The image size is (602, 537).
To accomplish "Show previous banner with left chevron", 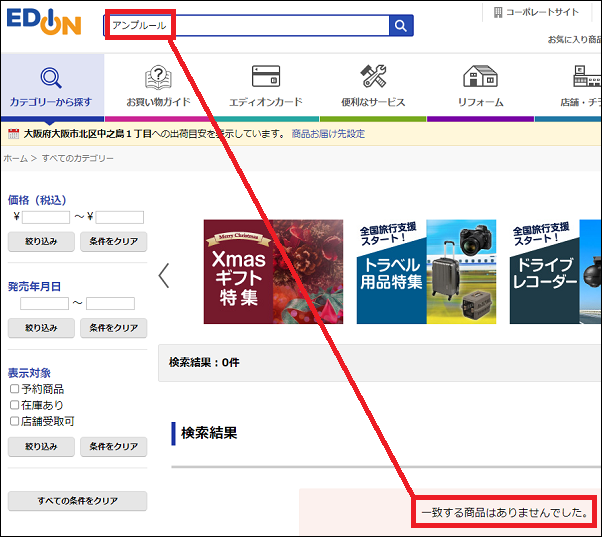I will click(164, 275).
